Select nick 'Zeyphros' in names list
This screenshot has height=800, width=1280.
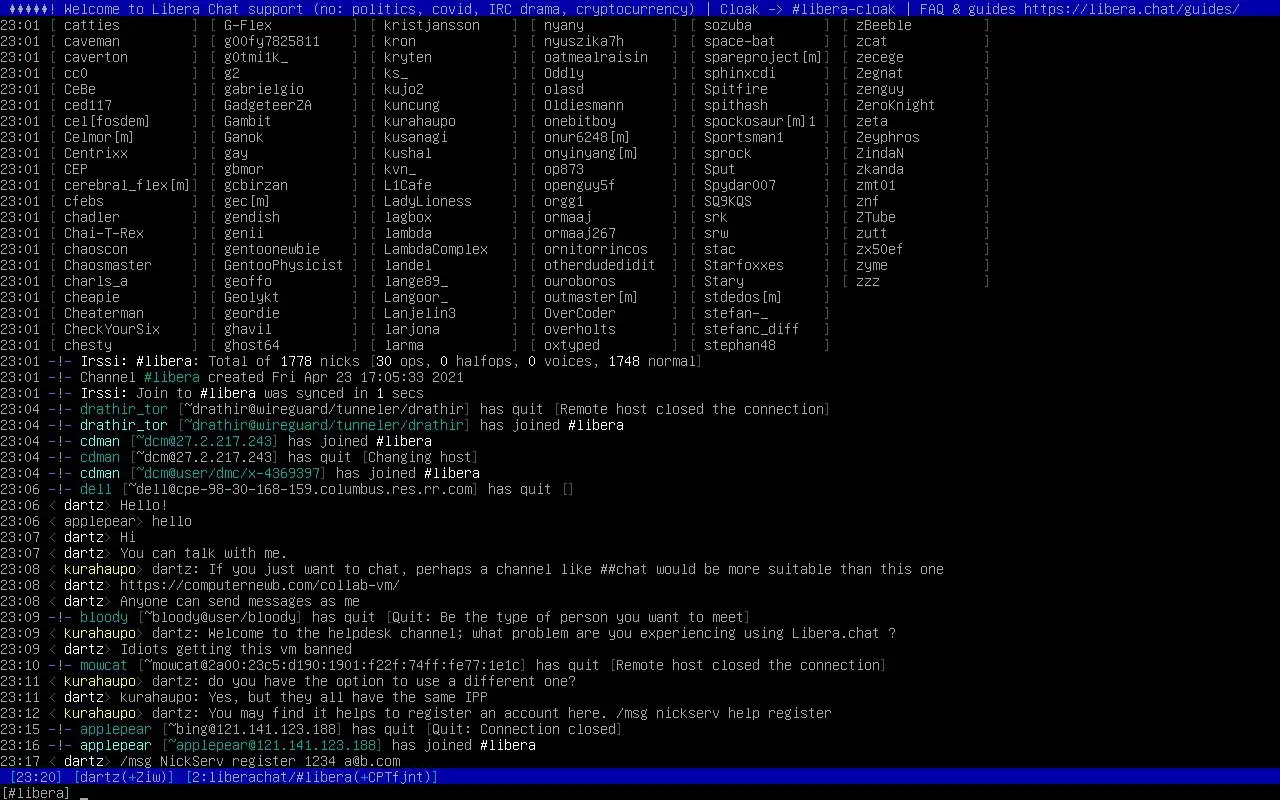coord(888,137)
